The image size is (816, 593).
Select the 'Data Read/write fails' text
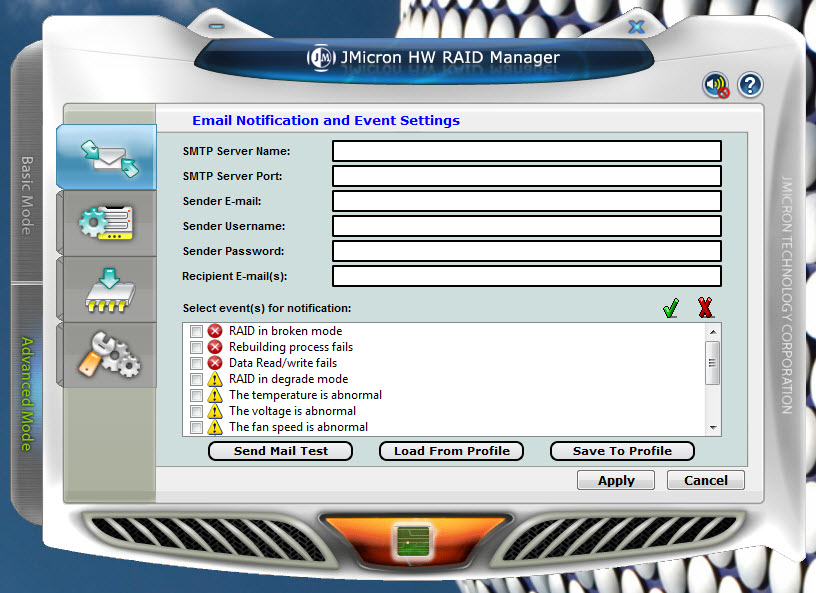[x=283, y=363]
